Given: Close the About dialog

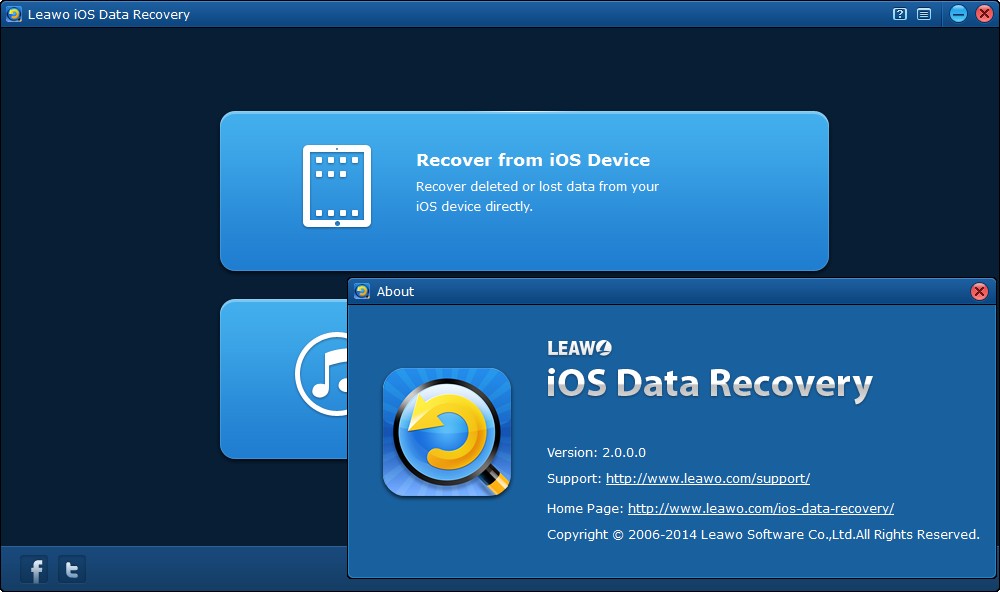Looking at the screenshot, I should pos(980,292).
